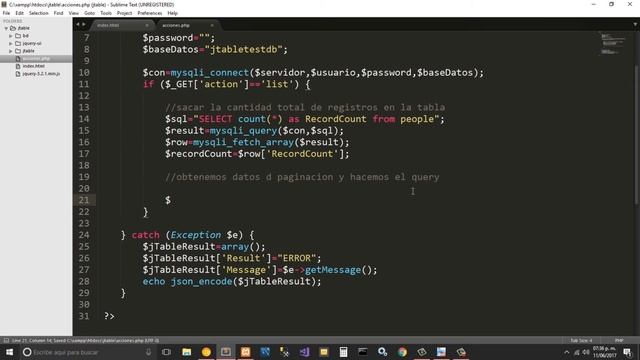Open Google Chrome from taskbar
Screen dimensions: 640x360
pos(402,352)
